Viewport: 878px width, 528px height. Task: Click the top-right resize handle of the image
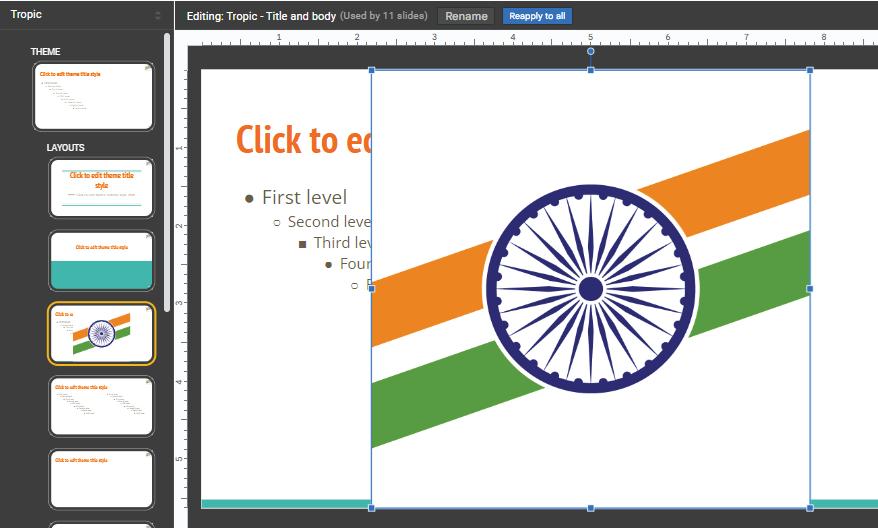coord(810,71)
